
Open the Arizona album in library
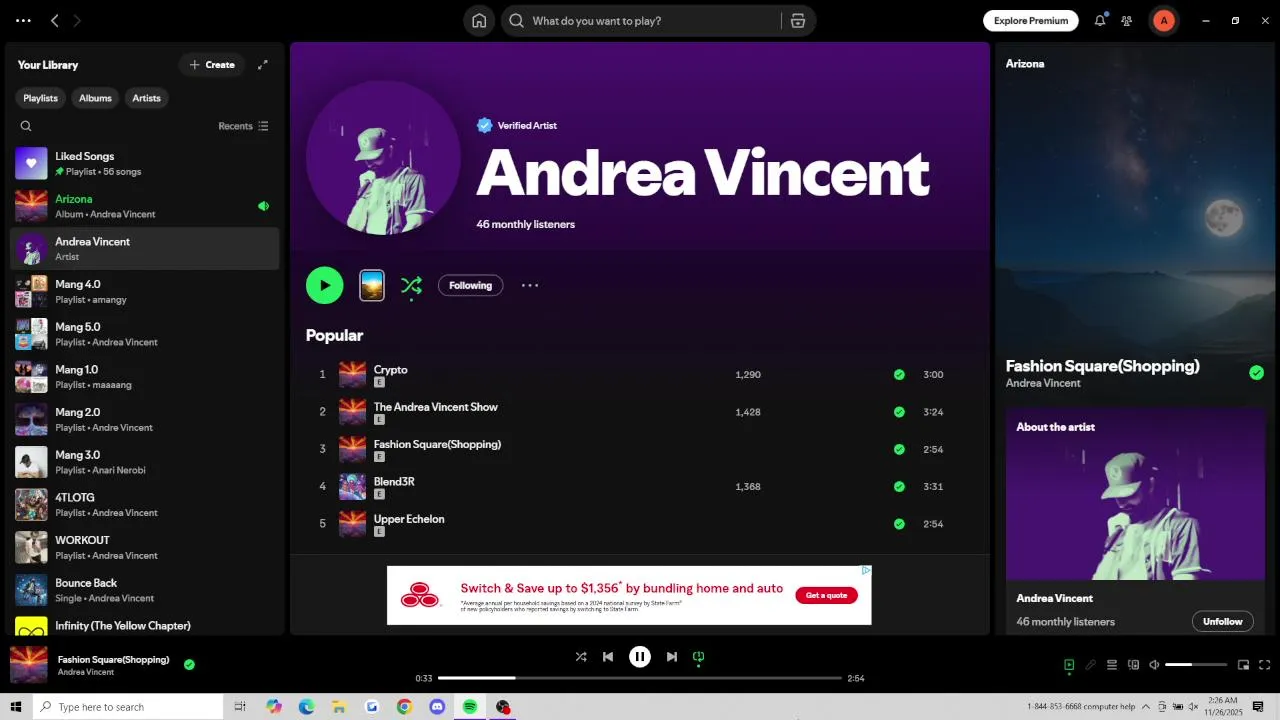144,206
